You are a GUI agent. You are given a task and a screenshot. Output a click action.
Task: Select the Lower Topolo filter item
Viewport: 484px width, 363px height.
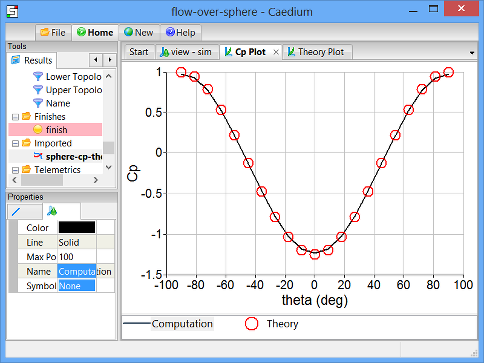[x=74, y=77]
